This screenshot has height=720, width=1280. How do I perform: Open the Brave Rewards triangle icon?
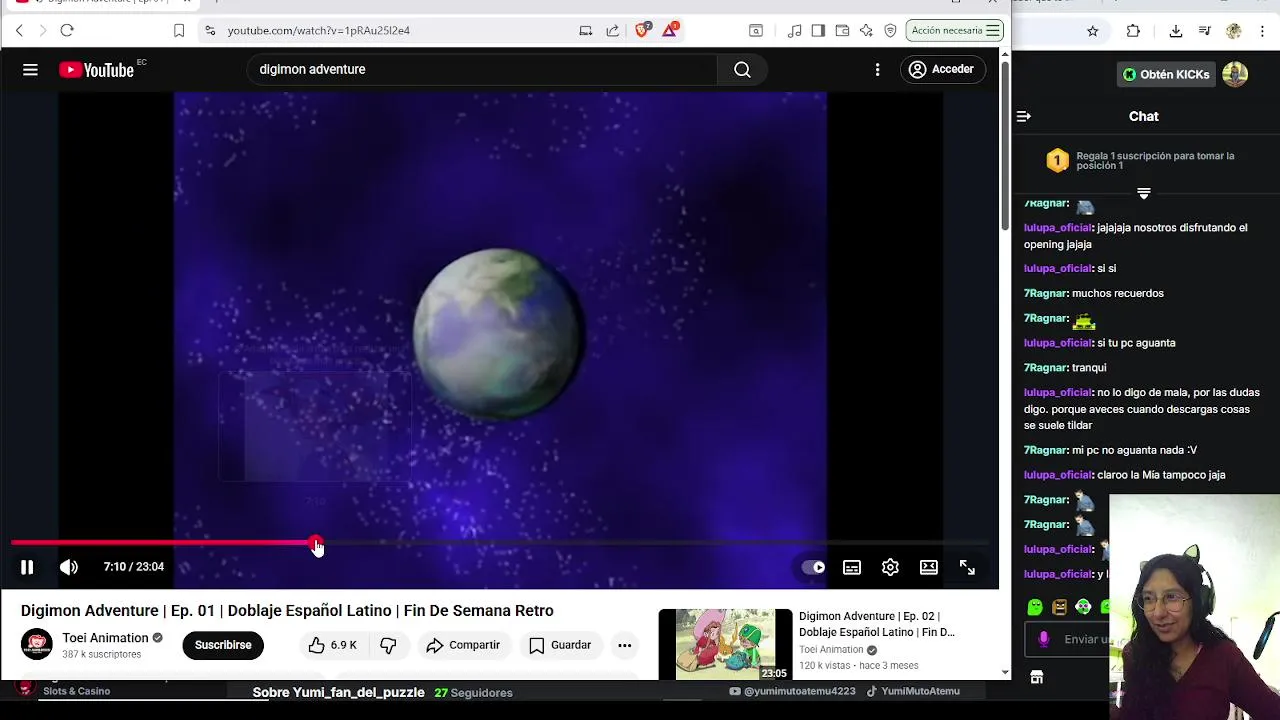coord(670,30)
